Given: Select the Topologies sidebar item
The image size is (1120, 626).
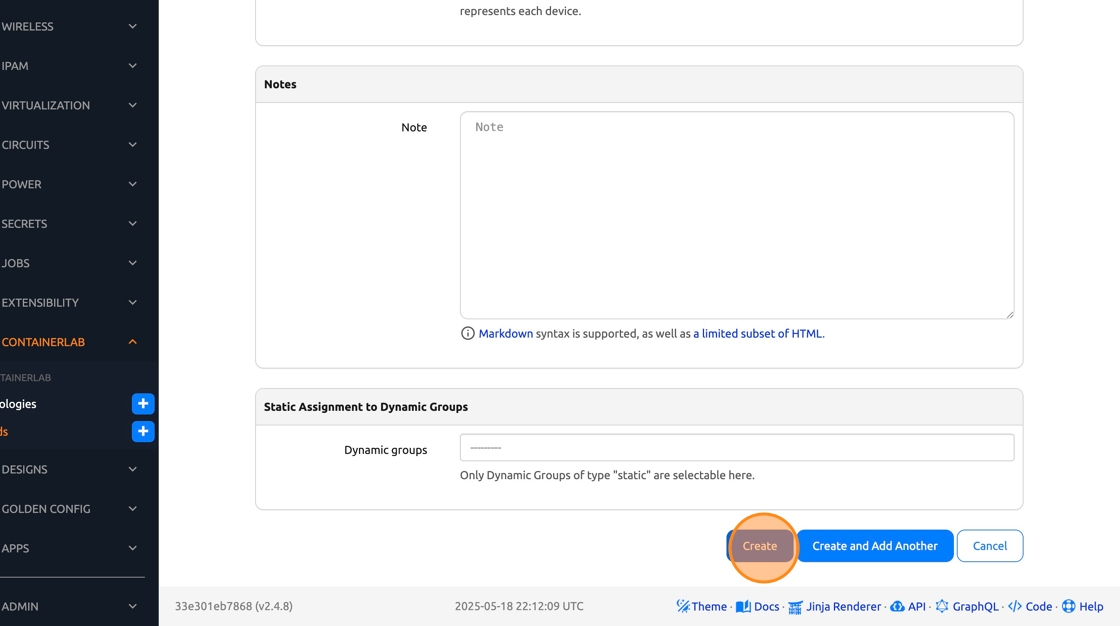Looking at the screenshot, I should coord(20,404).
